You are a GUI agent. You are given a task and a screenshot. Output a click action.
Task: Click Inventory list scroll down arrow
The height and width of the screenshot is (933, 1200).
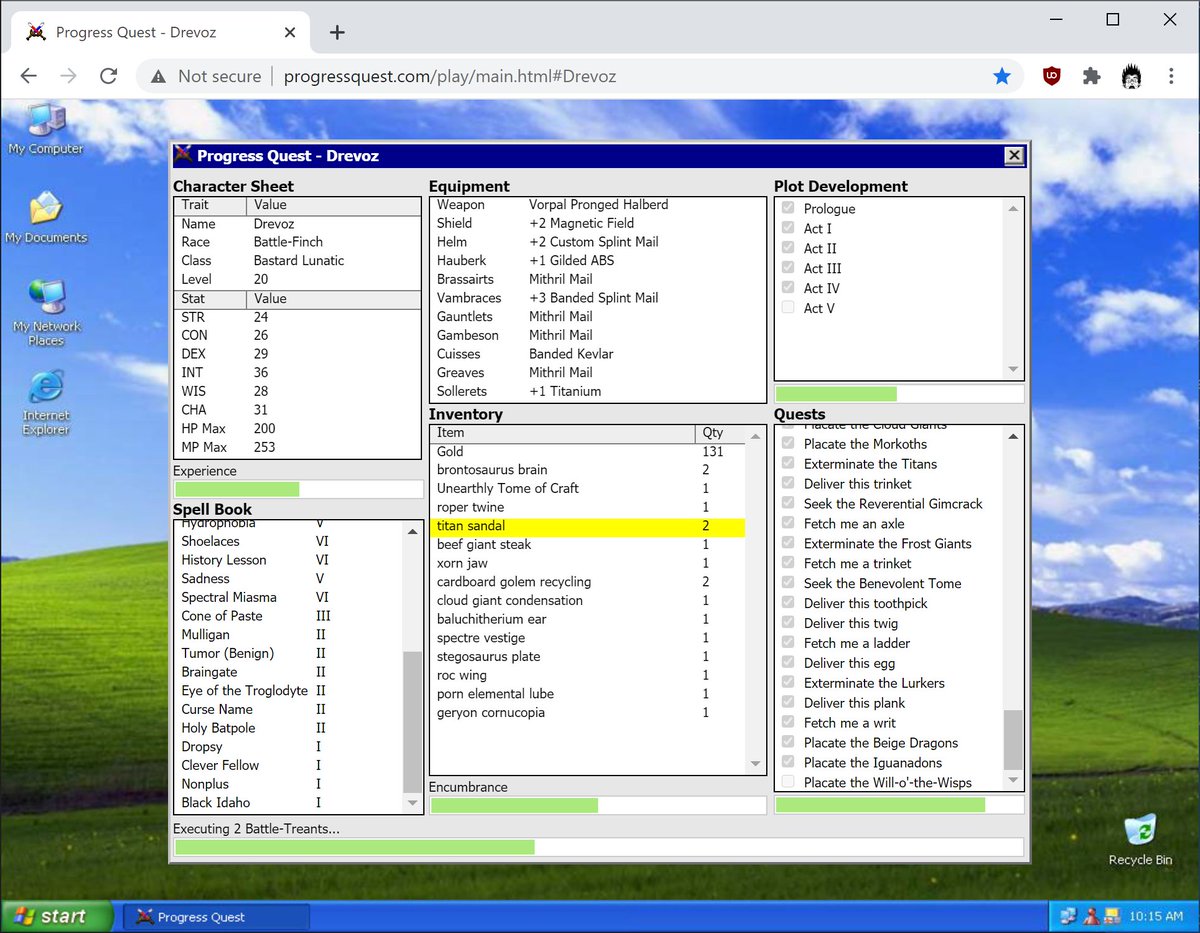click(756, 763)
